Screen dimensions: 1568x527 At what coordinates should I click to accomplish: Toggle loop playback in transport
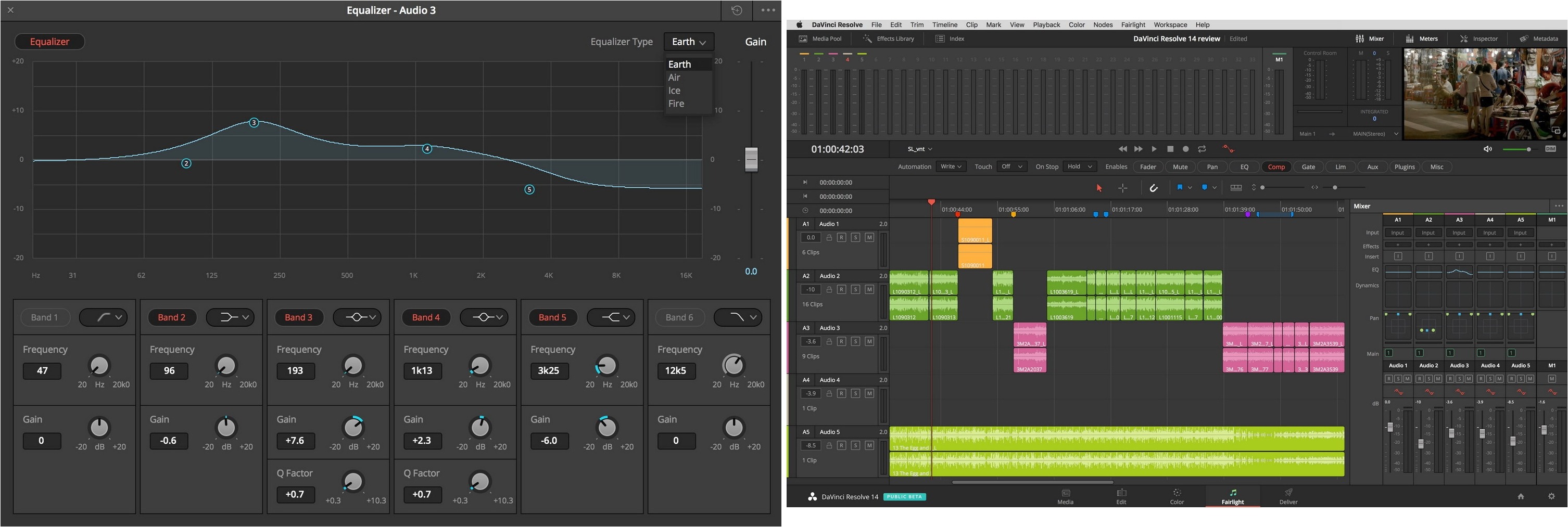coord(1202,149)
